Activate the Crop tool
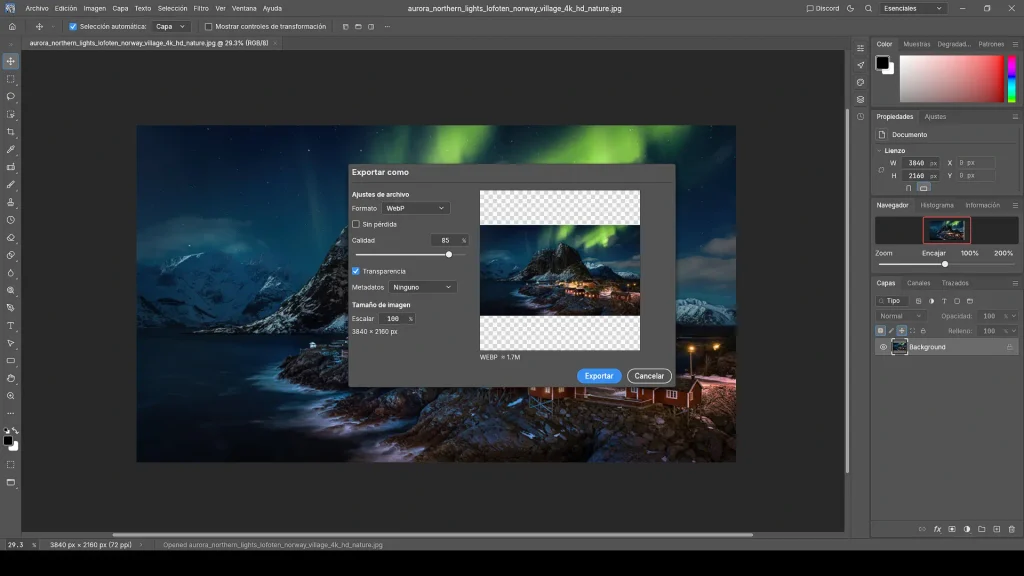 10,132
